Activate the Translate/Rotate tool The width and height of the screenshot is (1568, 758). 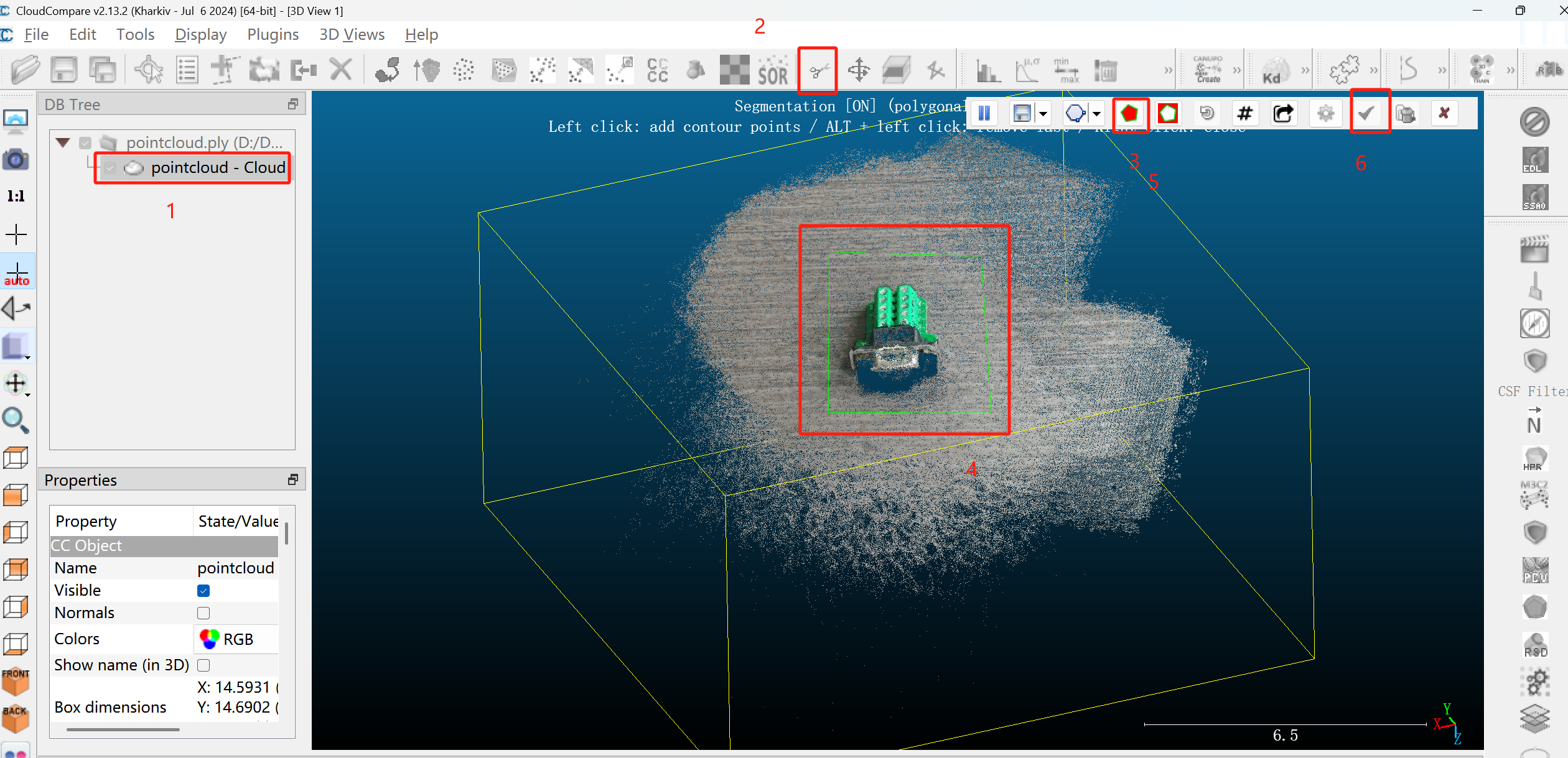coord(859,70)
